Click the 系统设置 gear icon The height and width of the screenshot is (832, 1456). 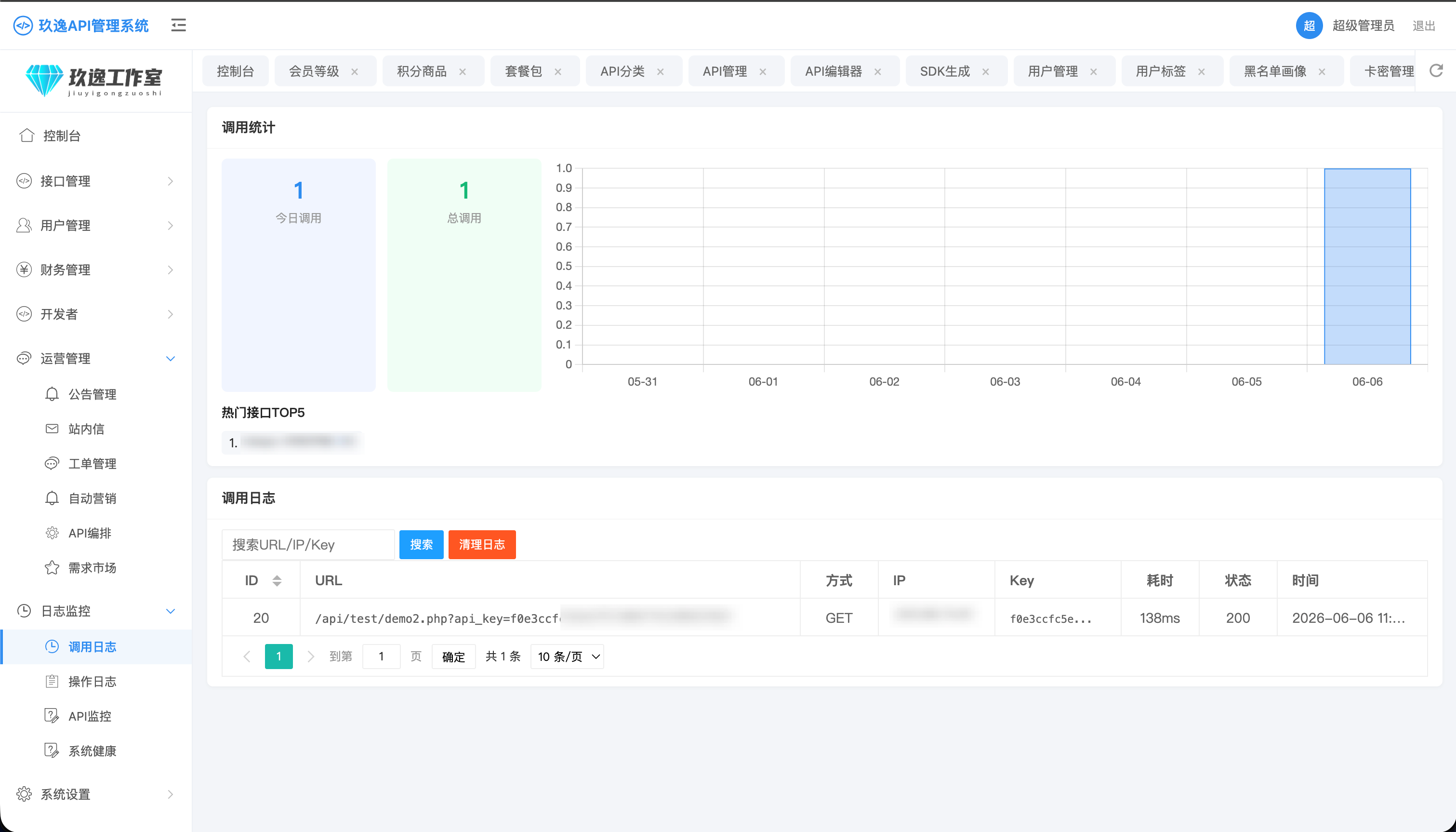(x=24, y=794)
